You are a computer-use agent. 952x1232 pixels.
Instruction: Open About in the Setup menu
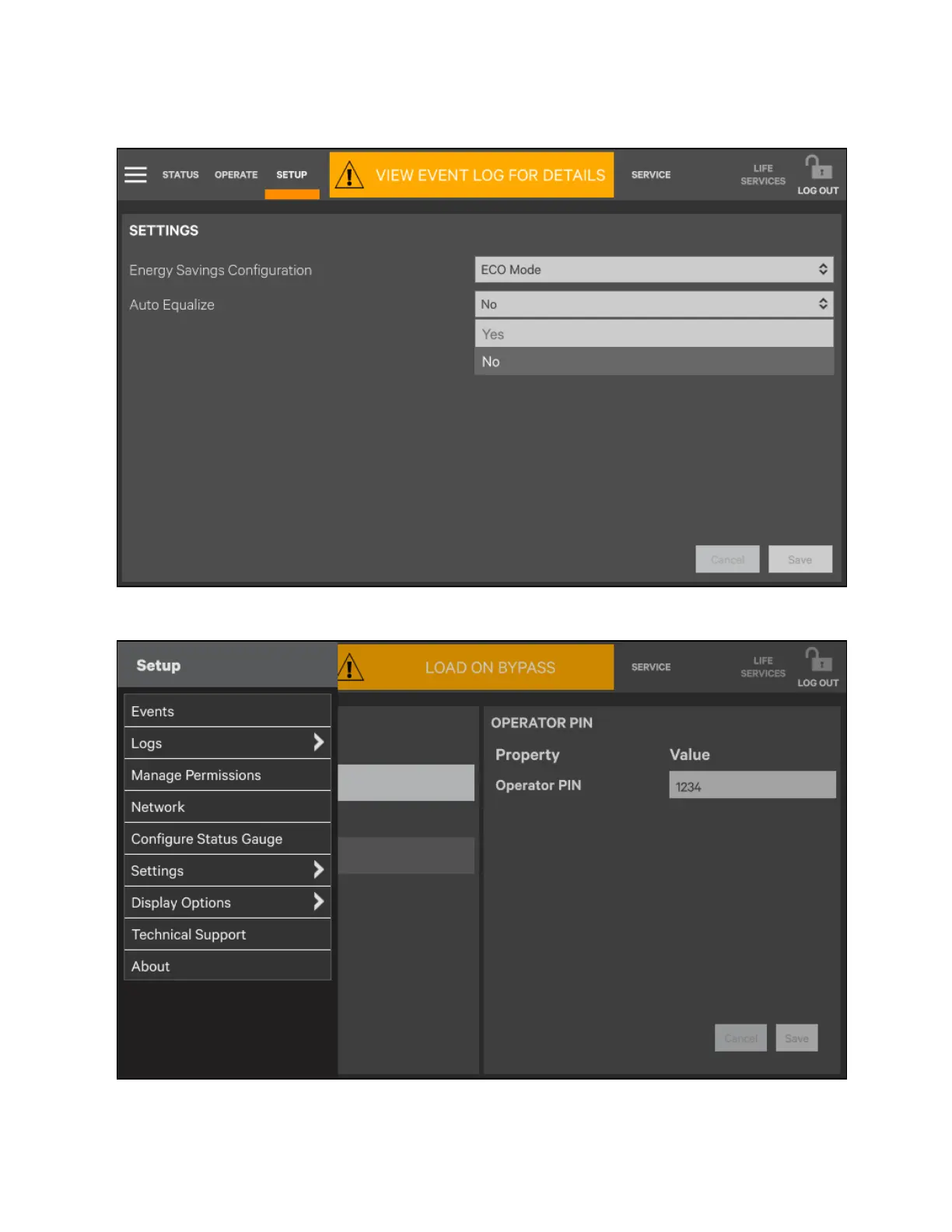coord(227,966)
